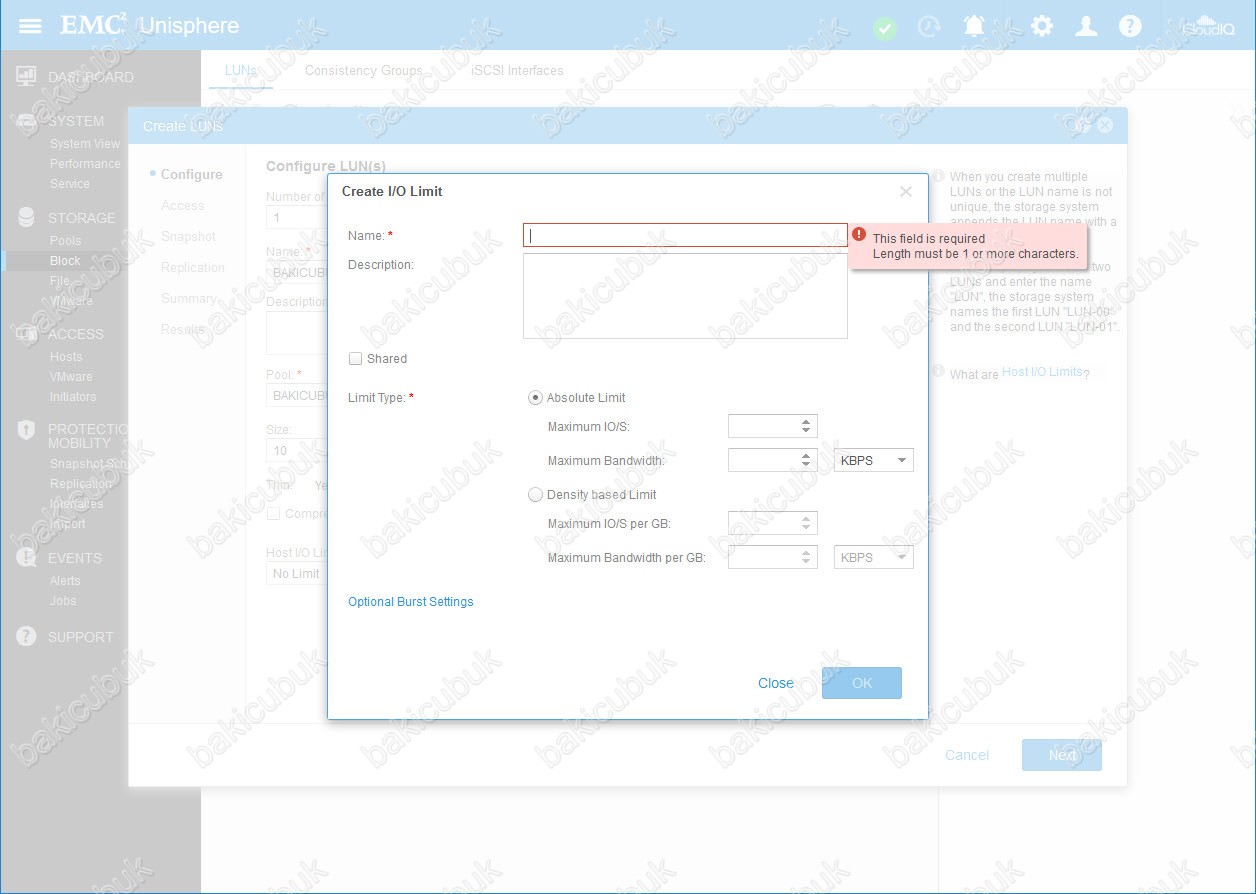
Task: Open System View in the sidebar
Action: point(85,144)
